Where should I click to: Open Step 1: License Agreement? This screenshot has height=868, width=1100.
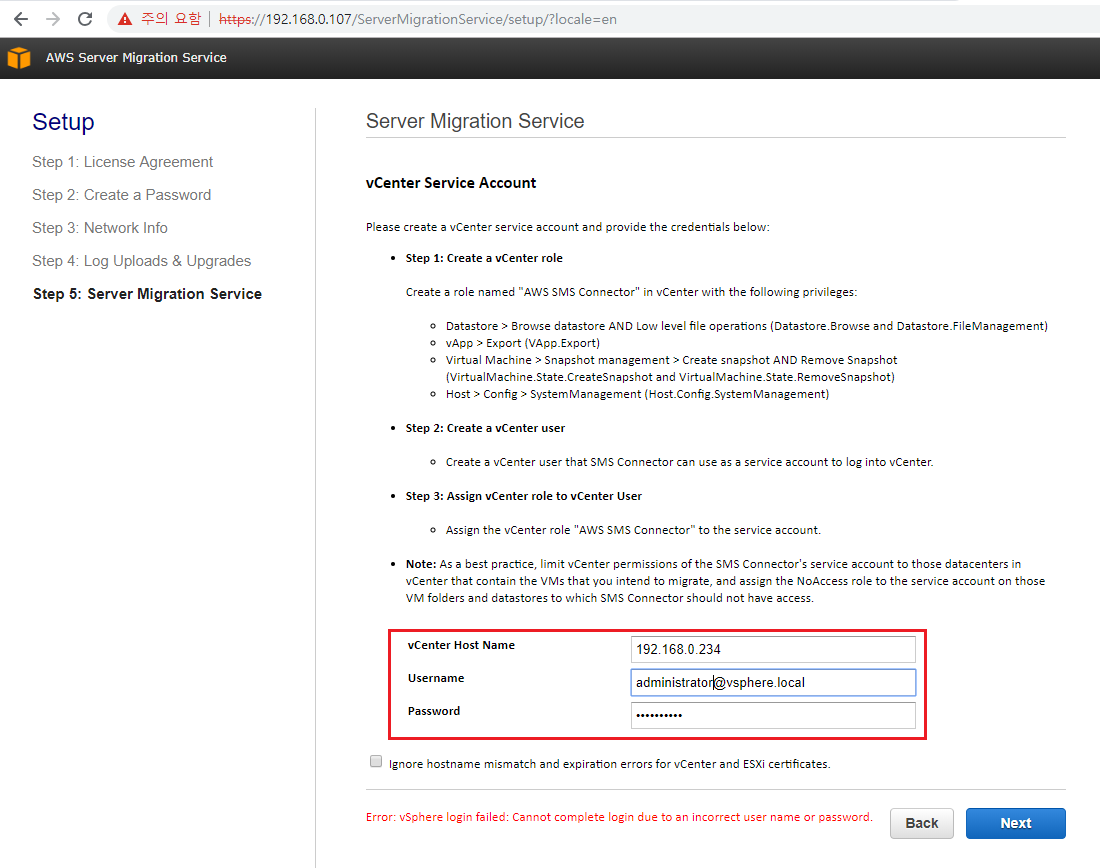tap(122, 162)
